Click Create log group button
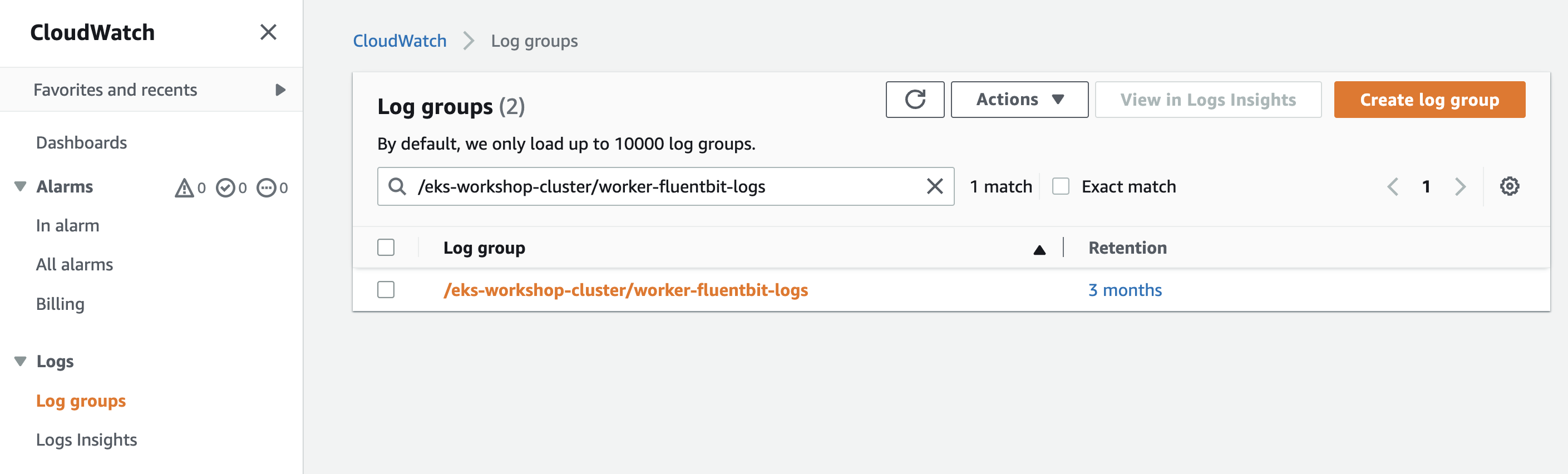This screenshot has width=1568, height=474. click(x=1430, y=99)
